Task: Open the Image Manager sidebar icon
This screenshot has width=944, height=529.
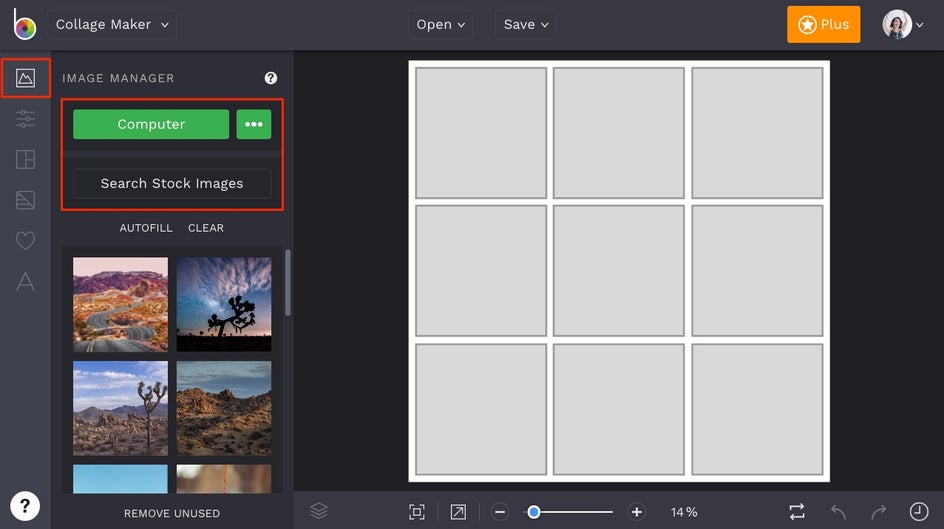Action: pyautogui.click(x=25, y=78)
